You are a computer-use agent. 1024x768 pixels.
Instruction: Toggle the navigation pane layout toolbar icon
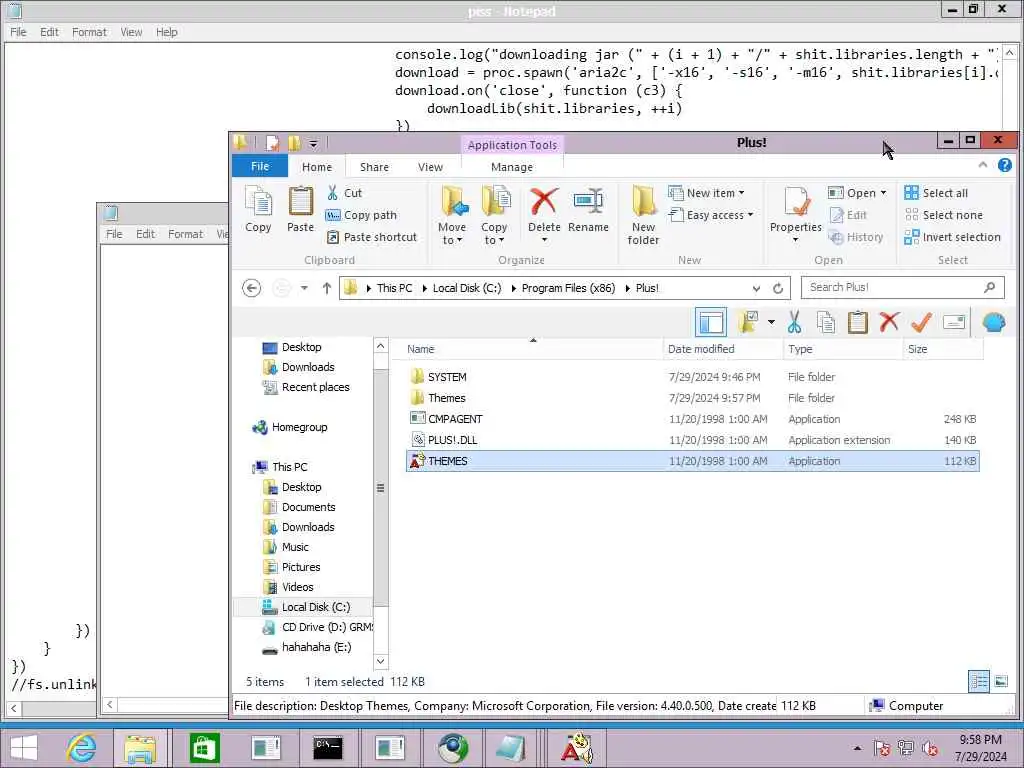coord(711,322)
